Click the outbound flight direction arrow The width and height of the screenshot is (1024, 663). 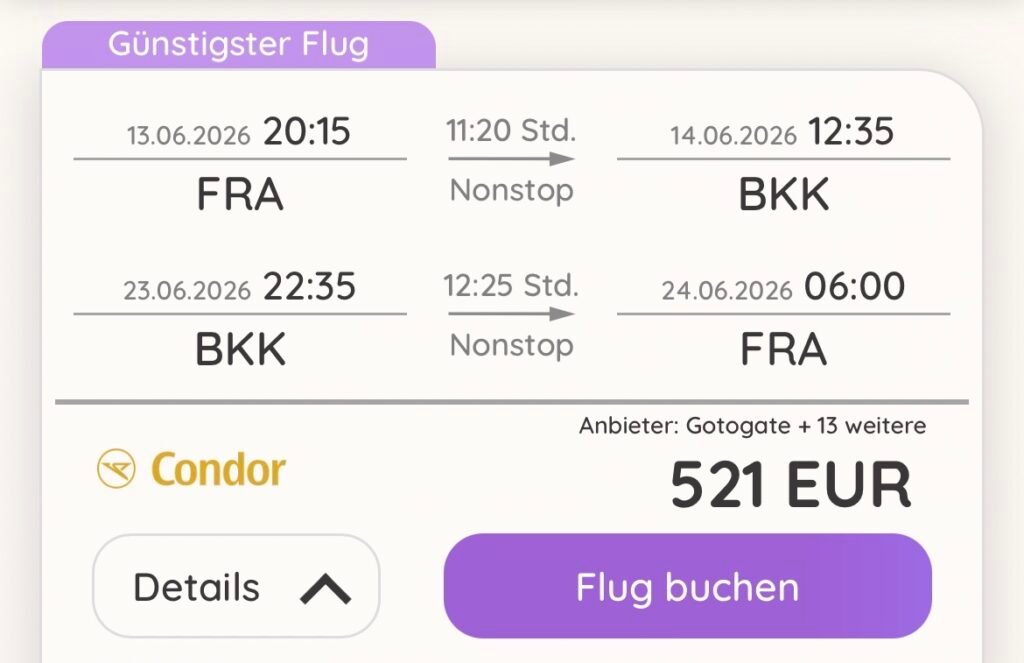pyautogui.click(x=511, y=158)
